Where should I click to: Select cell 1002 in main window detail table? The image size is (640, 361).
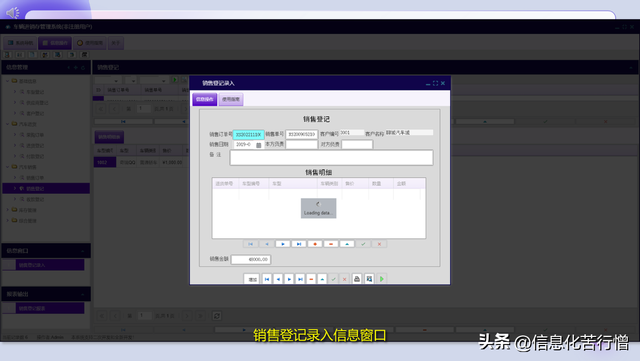105,163
